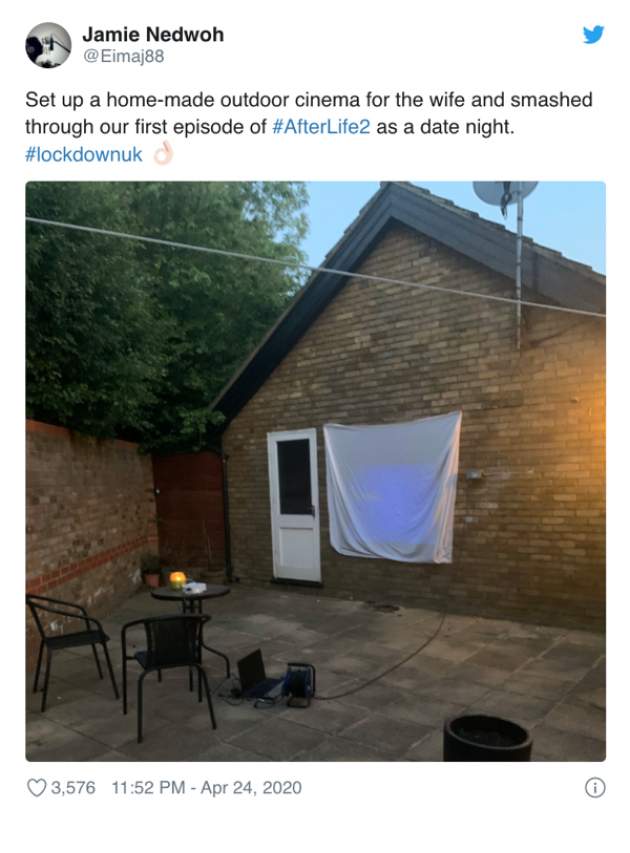
Task: Open the 11:52 PM - Apr 24, 2020 timestamp
Action: tap(206, 787)
